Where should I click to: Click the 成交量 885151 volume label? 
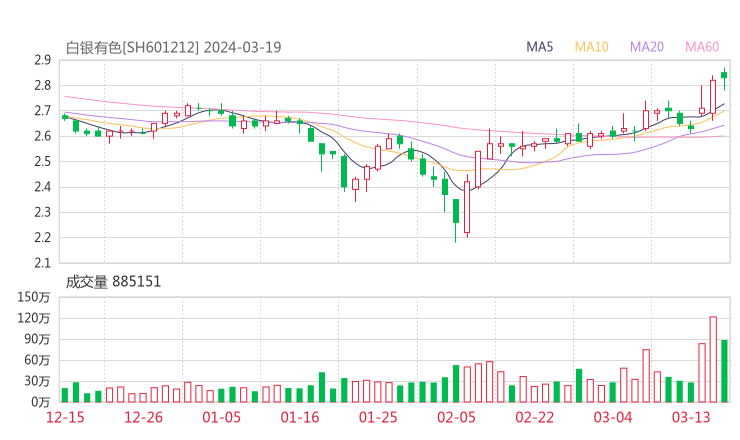pyautogui.click(x=113, y=282)
